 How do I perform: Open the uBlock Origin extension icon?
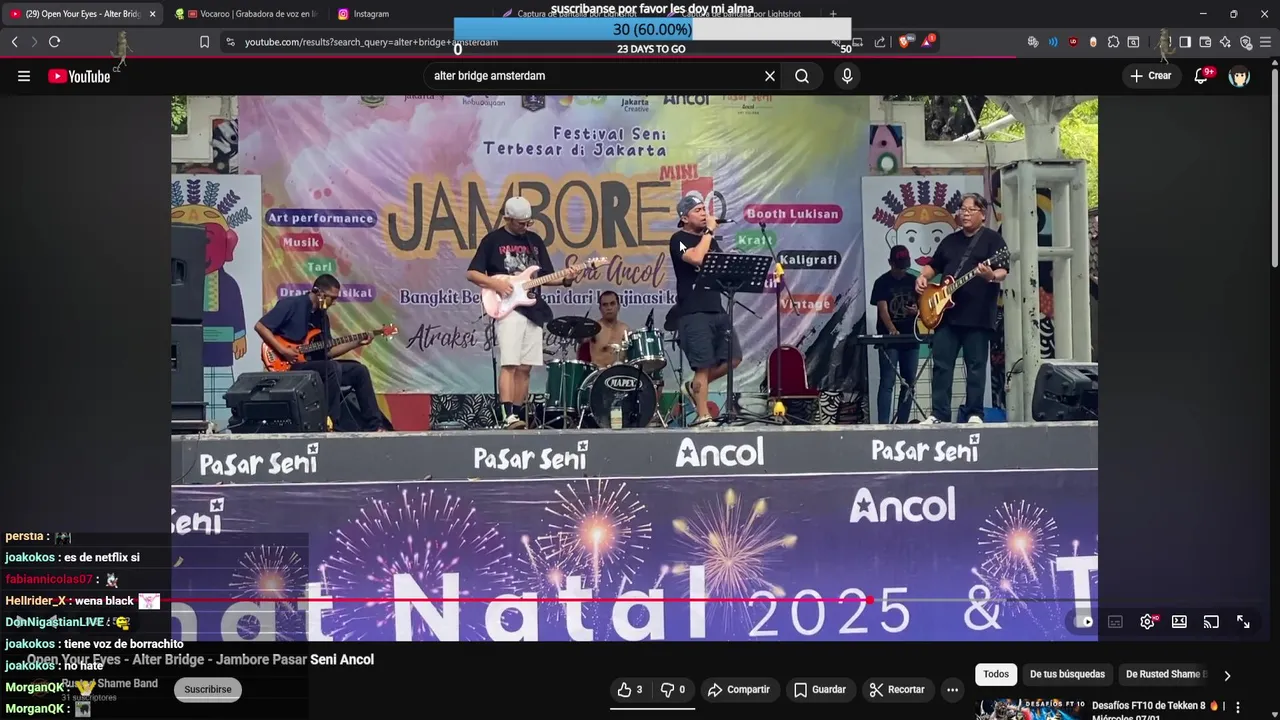1073,42
